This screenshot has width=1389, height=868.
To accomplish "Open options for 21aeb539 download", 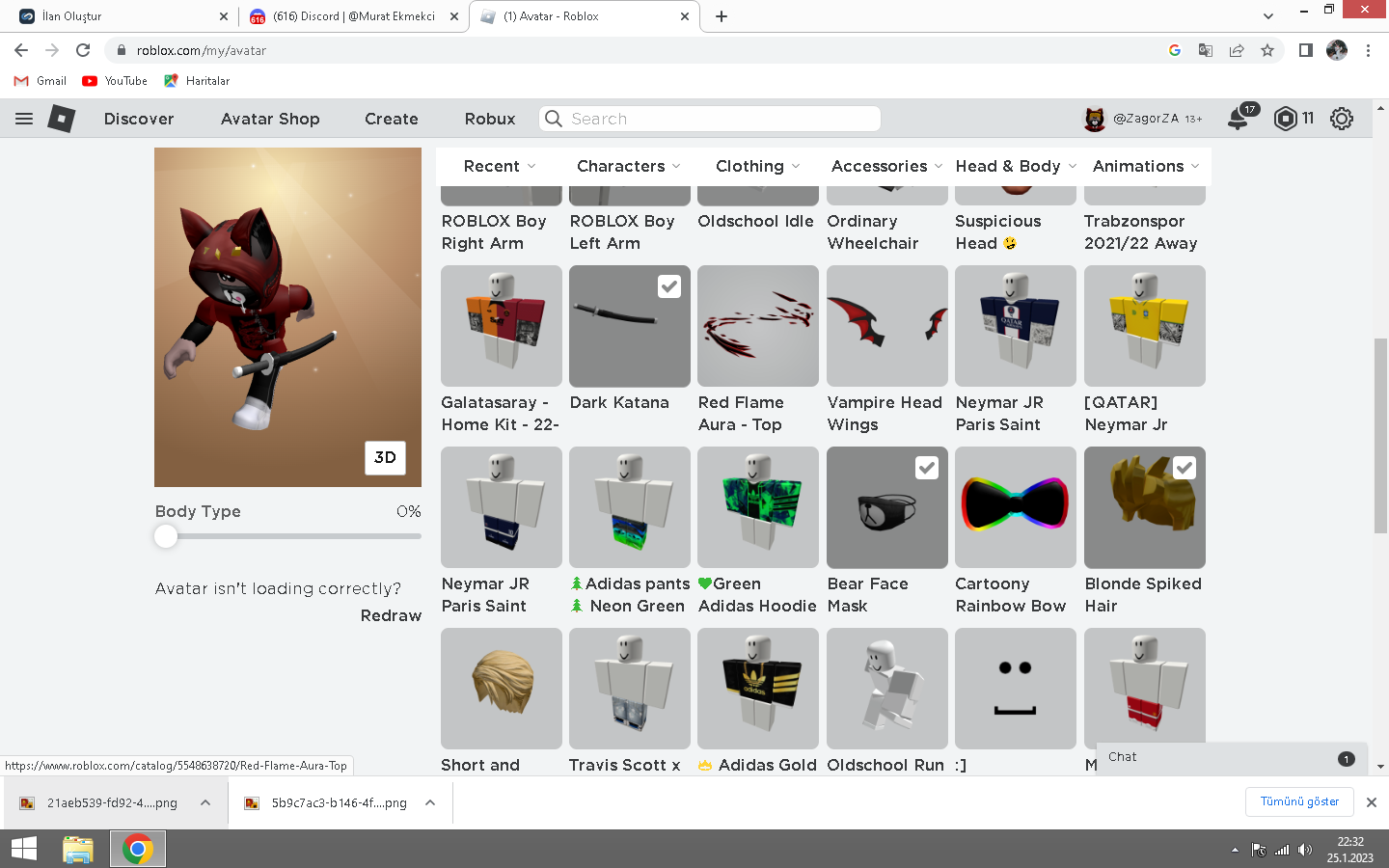I will [205, 802].
